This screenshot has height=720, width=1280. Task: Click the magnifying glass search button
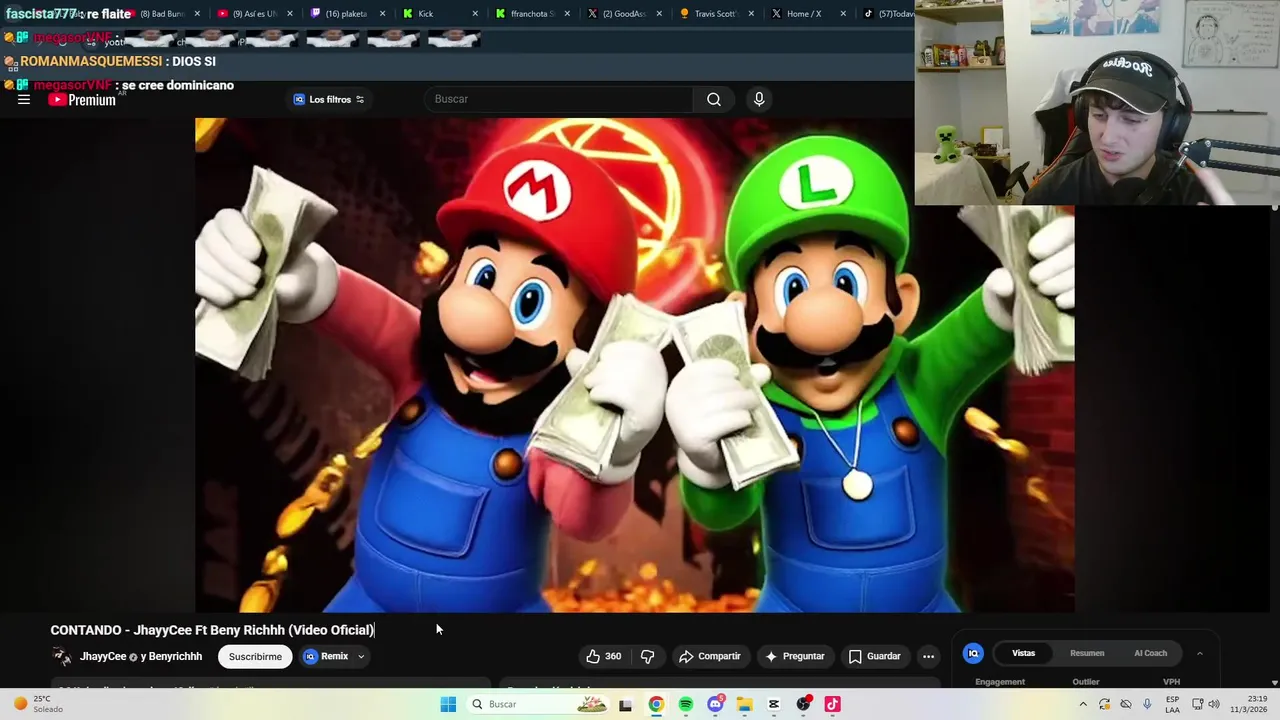[x=714, y=99]
